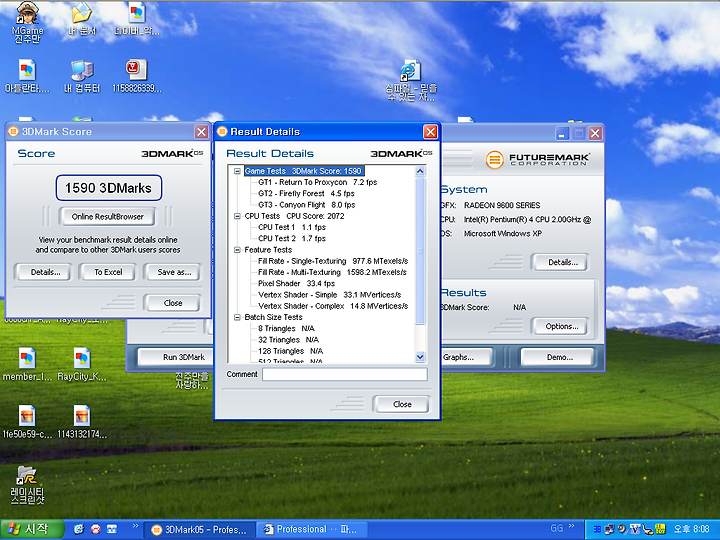Switch to Professional taskbar window button
The height and width of the screenshot is (540, 720).
pyautogui.click(x=311, y=529)
